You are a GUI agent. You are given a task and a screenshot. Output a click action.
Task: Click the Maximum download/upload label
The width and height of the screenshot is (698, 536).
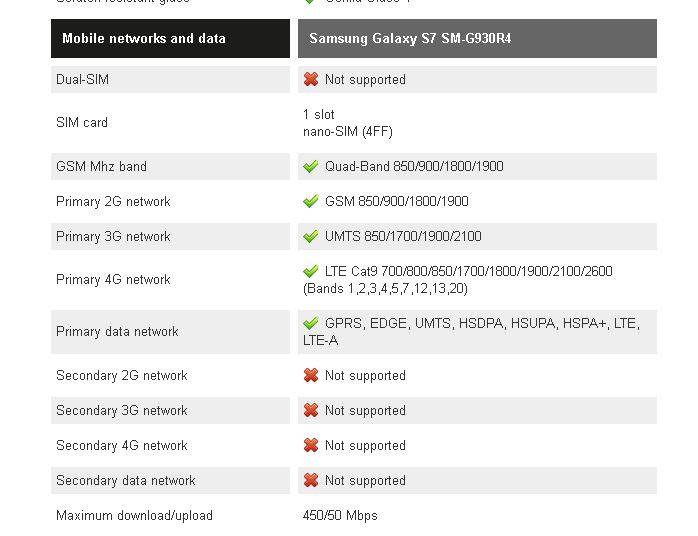pyautogui.click(x=134, y=516)
